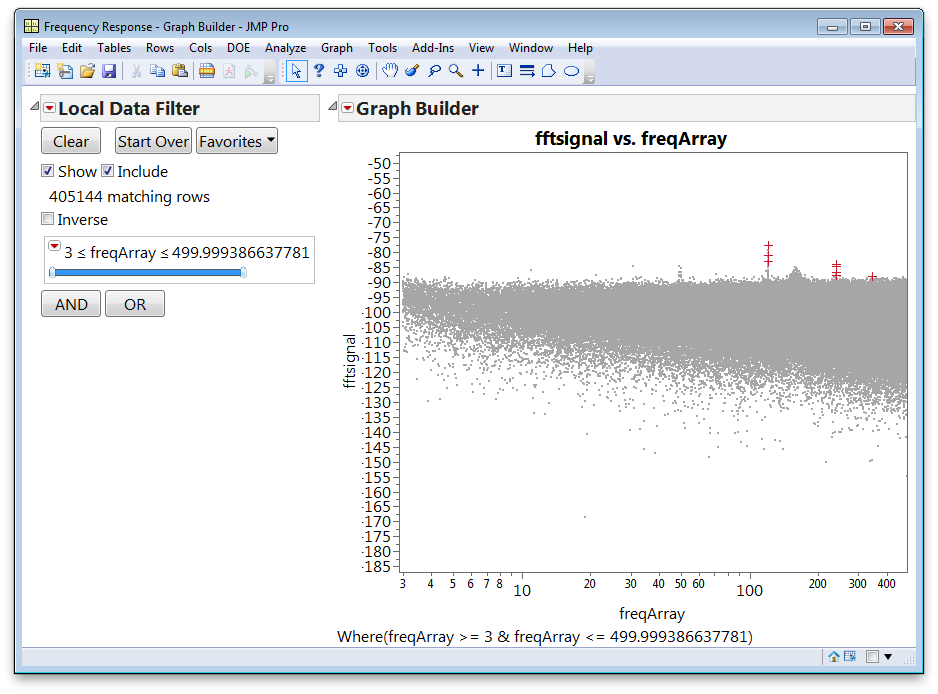The image size is (938, 694).
Task: Activate the Help question mark tool
Action: click(318, 71)
